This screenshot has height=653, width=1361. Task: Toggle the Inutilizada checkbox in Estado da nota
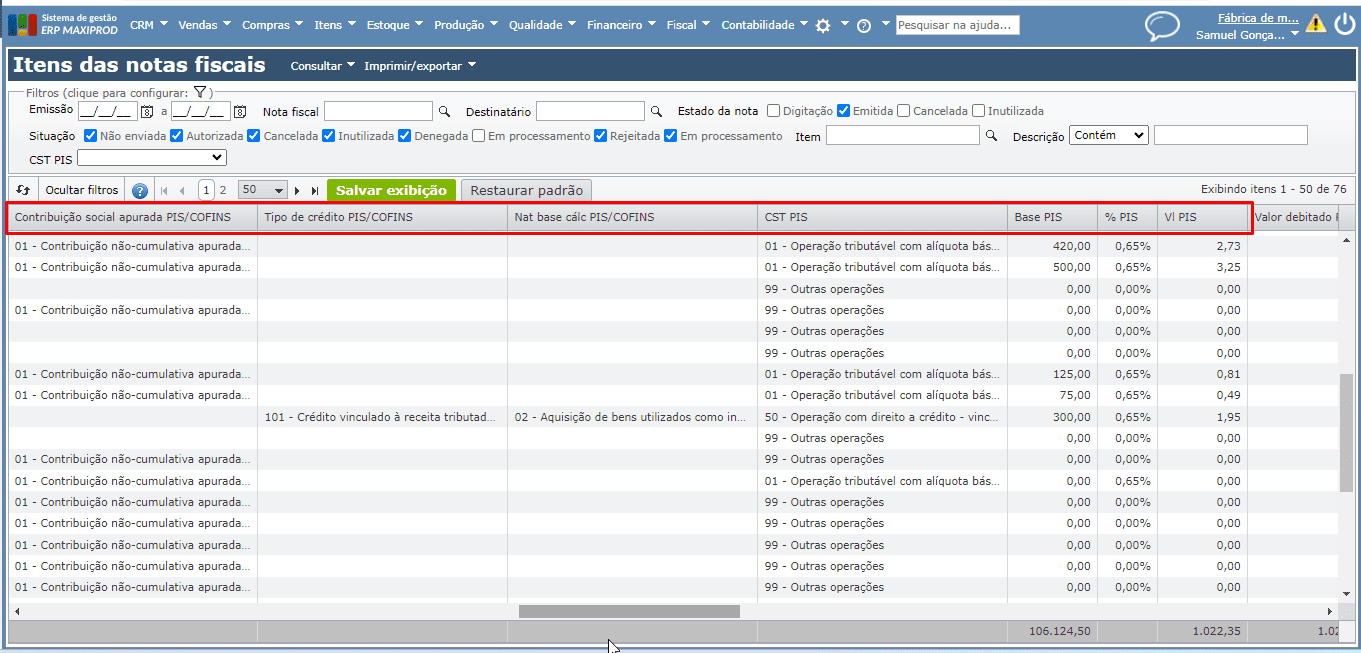(x=979, y=111)
